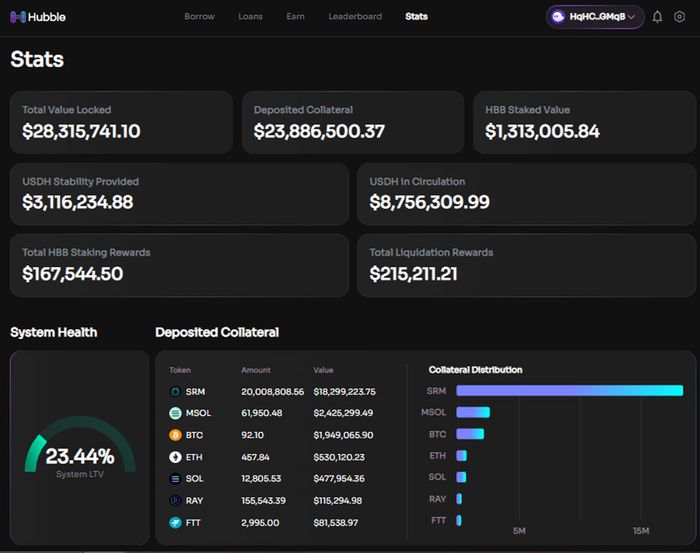Click the System LTV gauge

80,446
